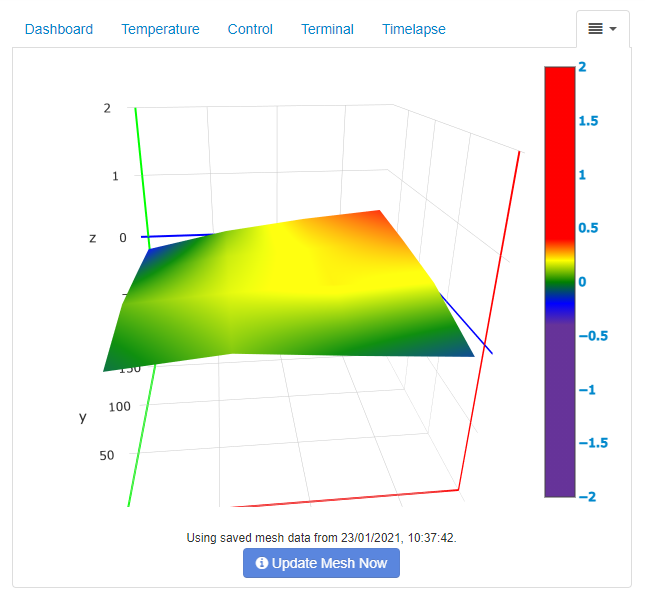Click the colorbar label −1.5
Image resolution: width=645 pixels, height=604 pixels.
pos(593,443)
